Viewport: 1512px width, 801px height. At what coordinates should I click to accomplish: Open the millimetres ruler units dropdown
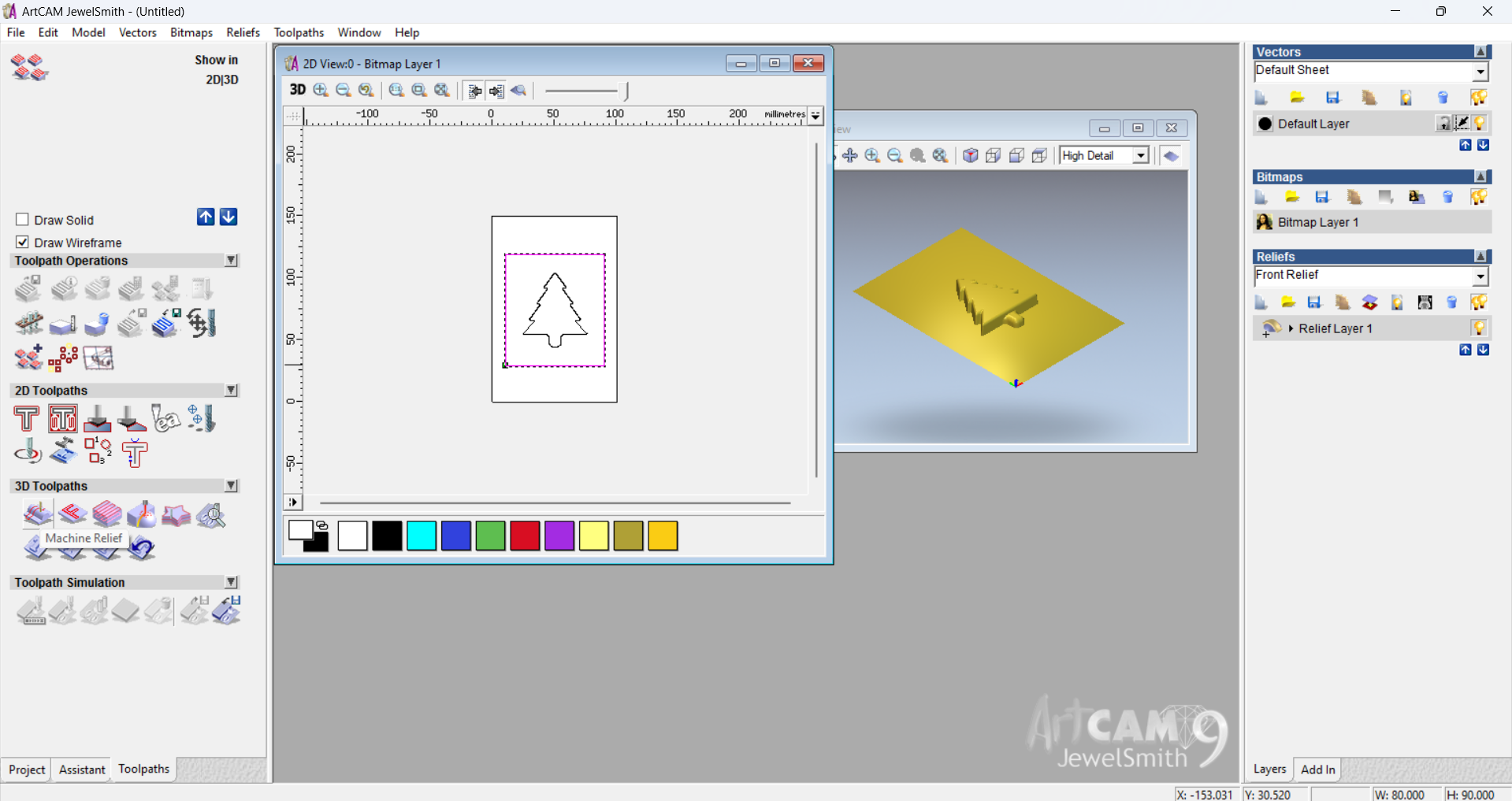click(815, 115)
